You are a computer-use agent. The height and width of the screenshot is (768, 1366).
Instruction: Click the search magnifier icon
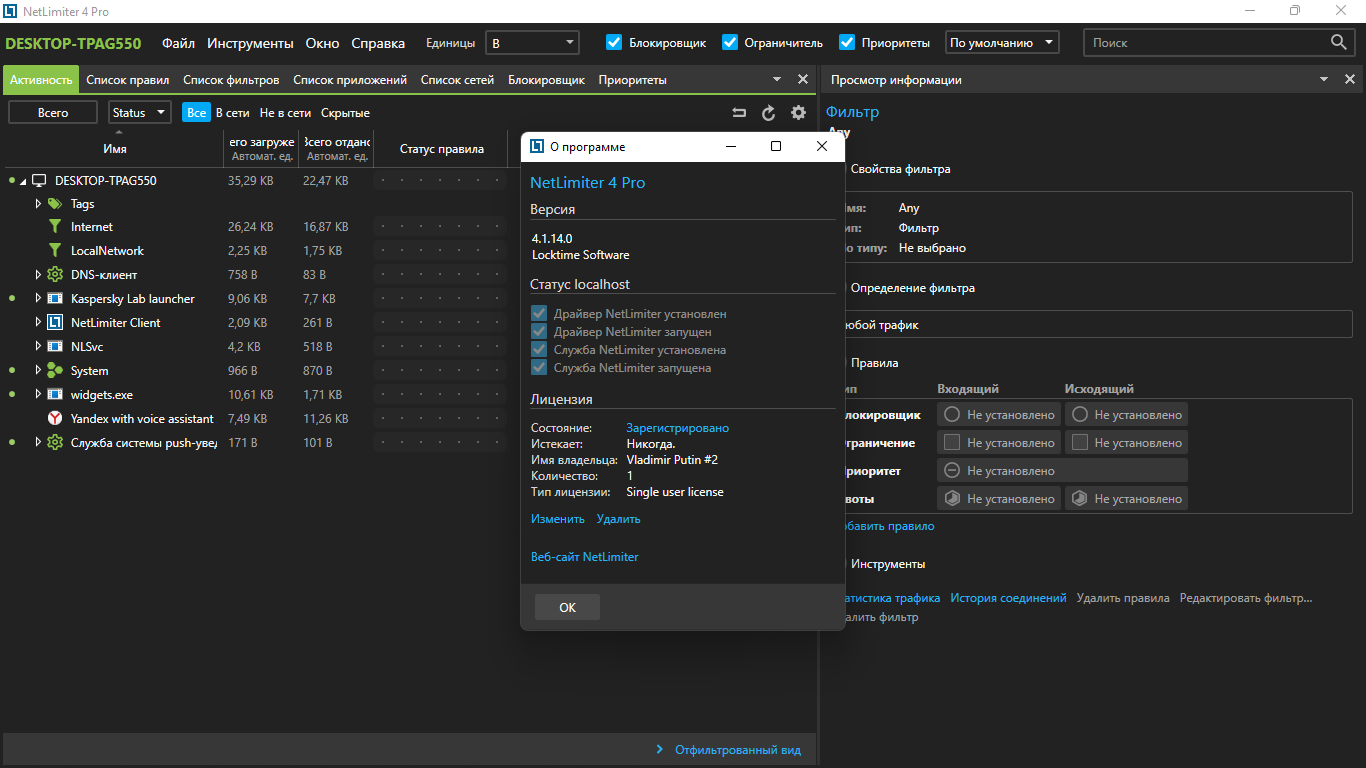[1339, 42]
